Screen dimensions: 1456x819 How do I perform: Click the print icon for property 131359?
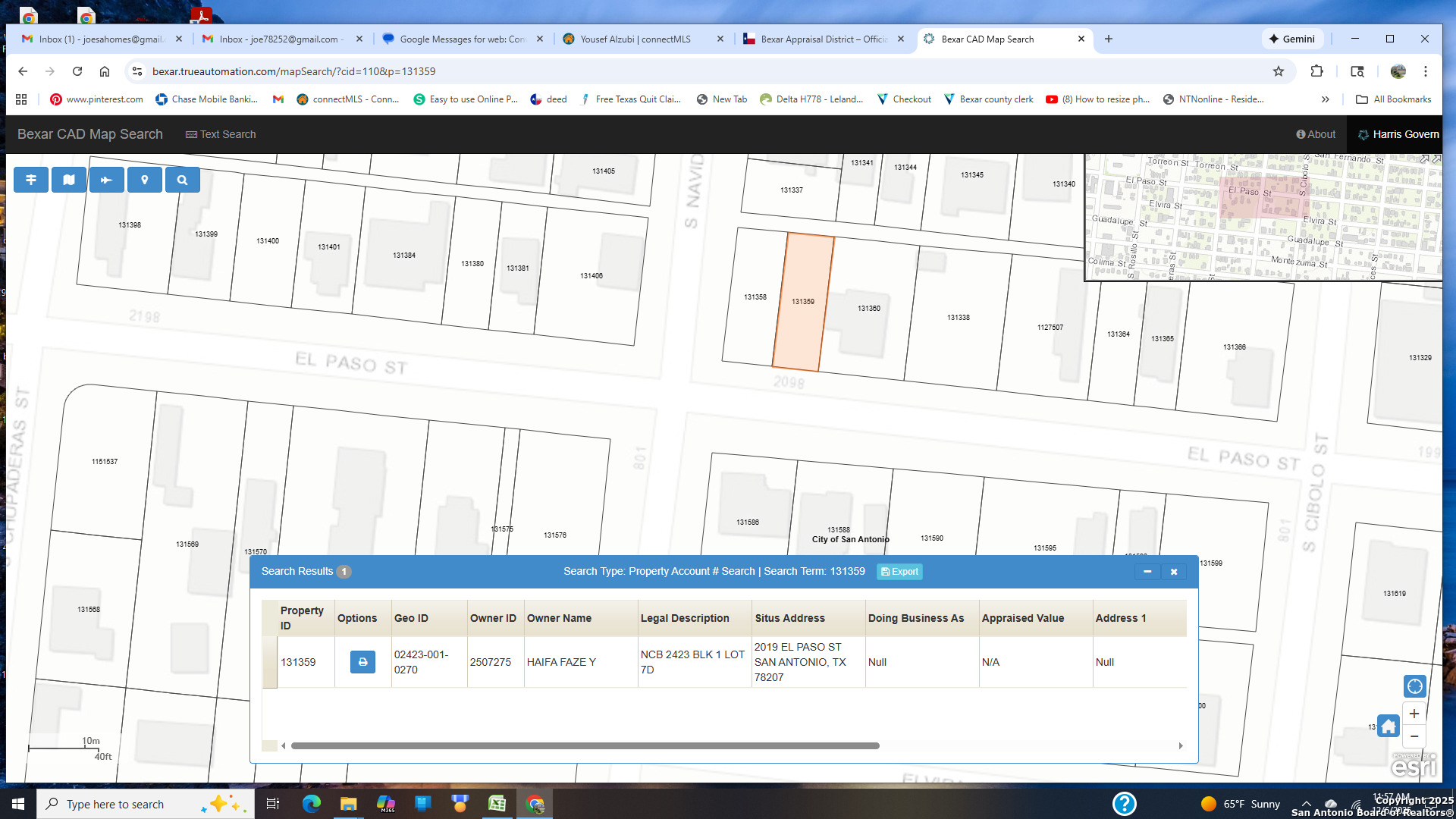[362, 662]
